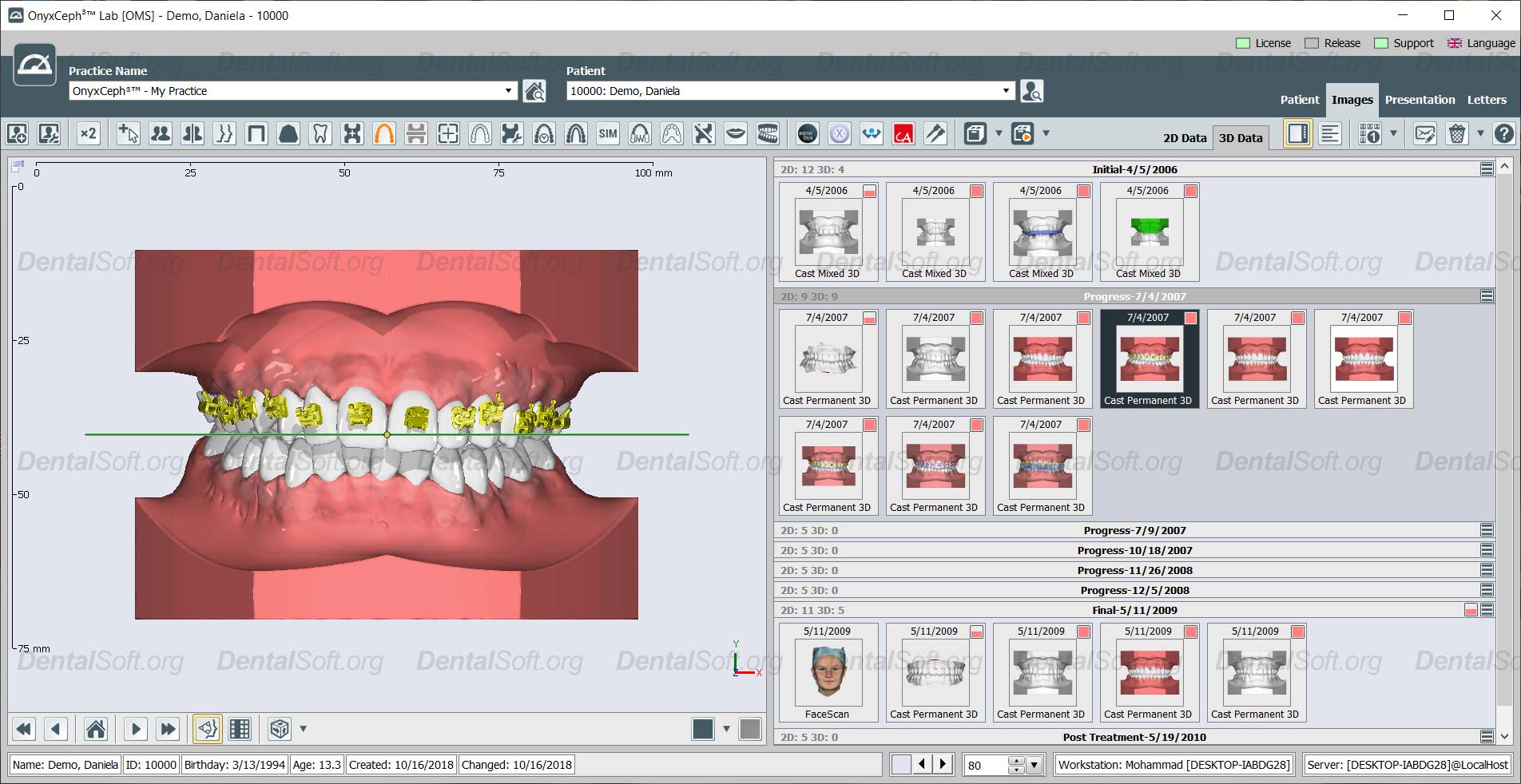Open the SIM module from the toolbar
The image size is (1521, 784).
click(608, 133)
